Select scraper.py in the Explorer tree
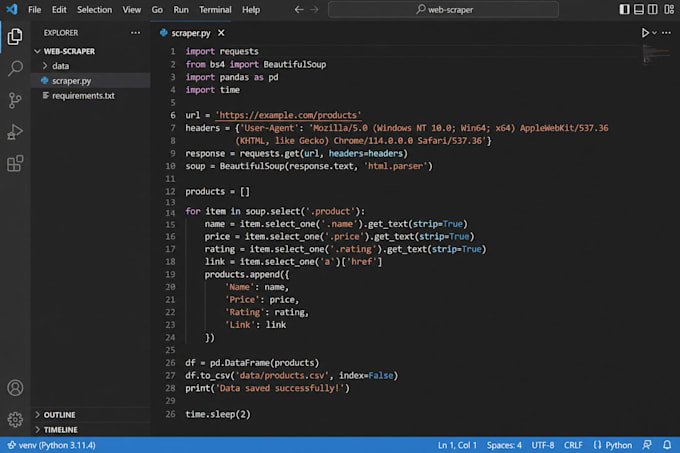 (x=92, y=81)
